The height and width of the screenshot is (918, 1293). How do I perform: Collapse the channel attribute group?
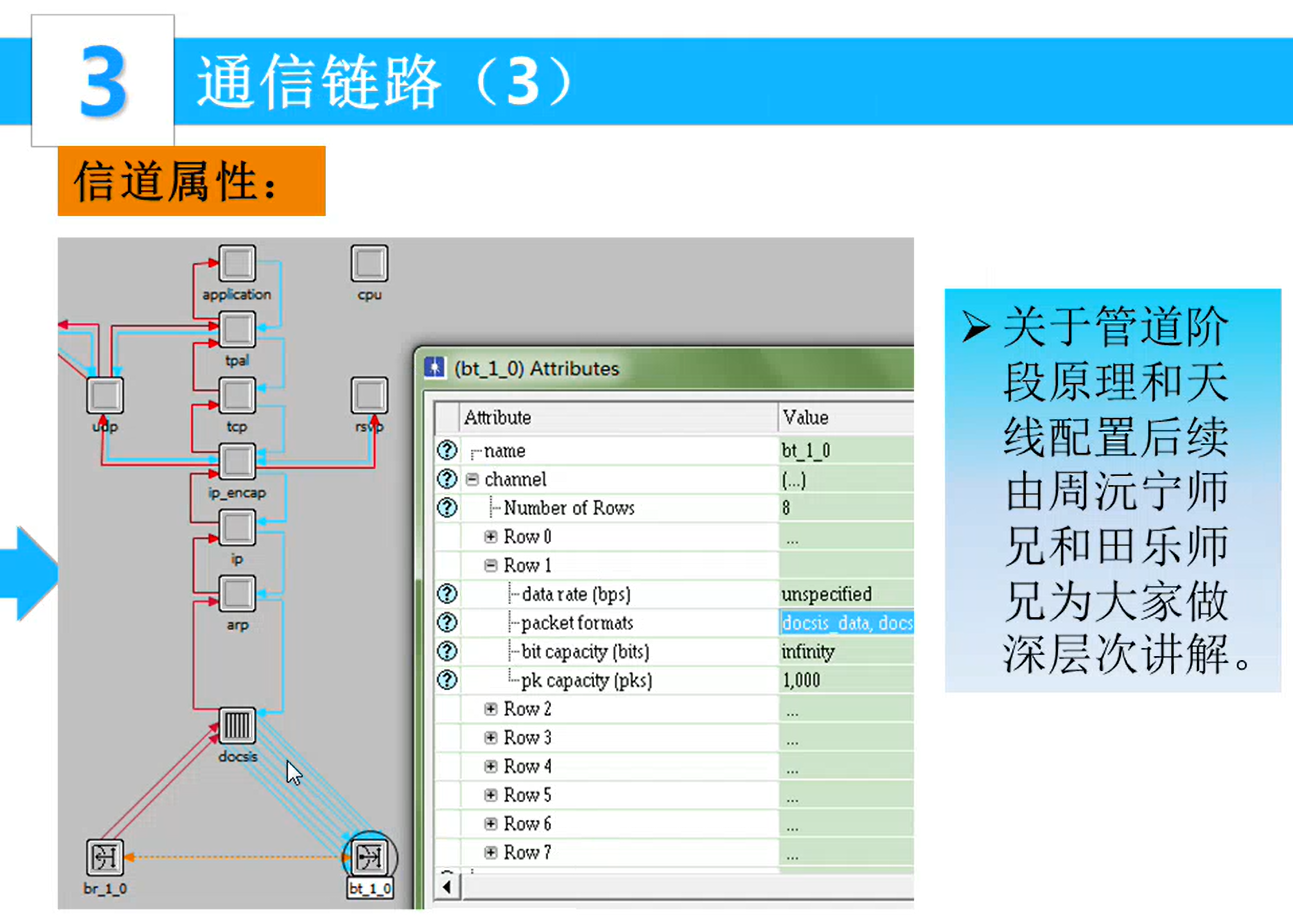click(x=473, y=480)
